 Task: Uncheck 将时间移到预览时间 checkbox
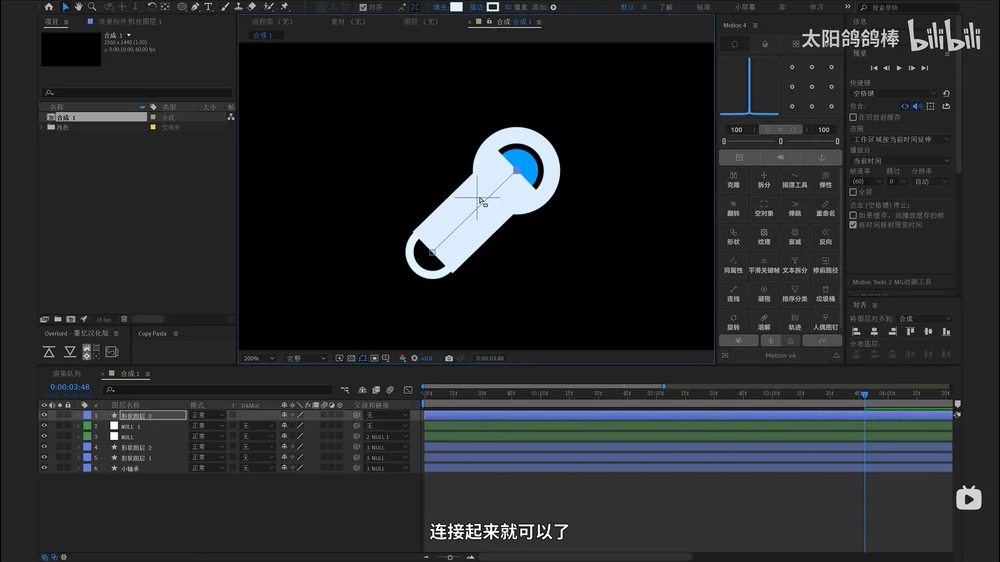pyautogui.click(x=853, y=225)
